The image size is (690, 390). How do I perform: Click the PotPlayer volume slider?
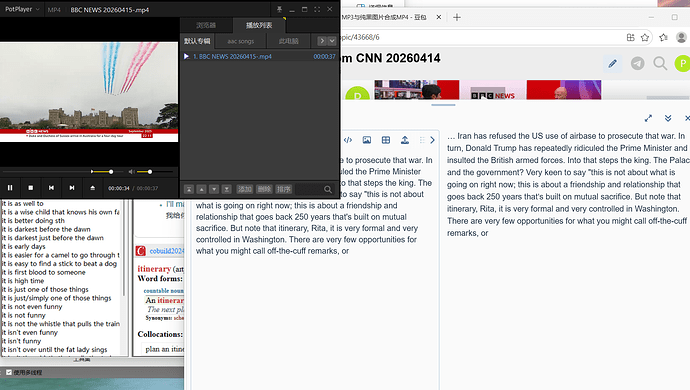click(x=154, y=172)
